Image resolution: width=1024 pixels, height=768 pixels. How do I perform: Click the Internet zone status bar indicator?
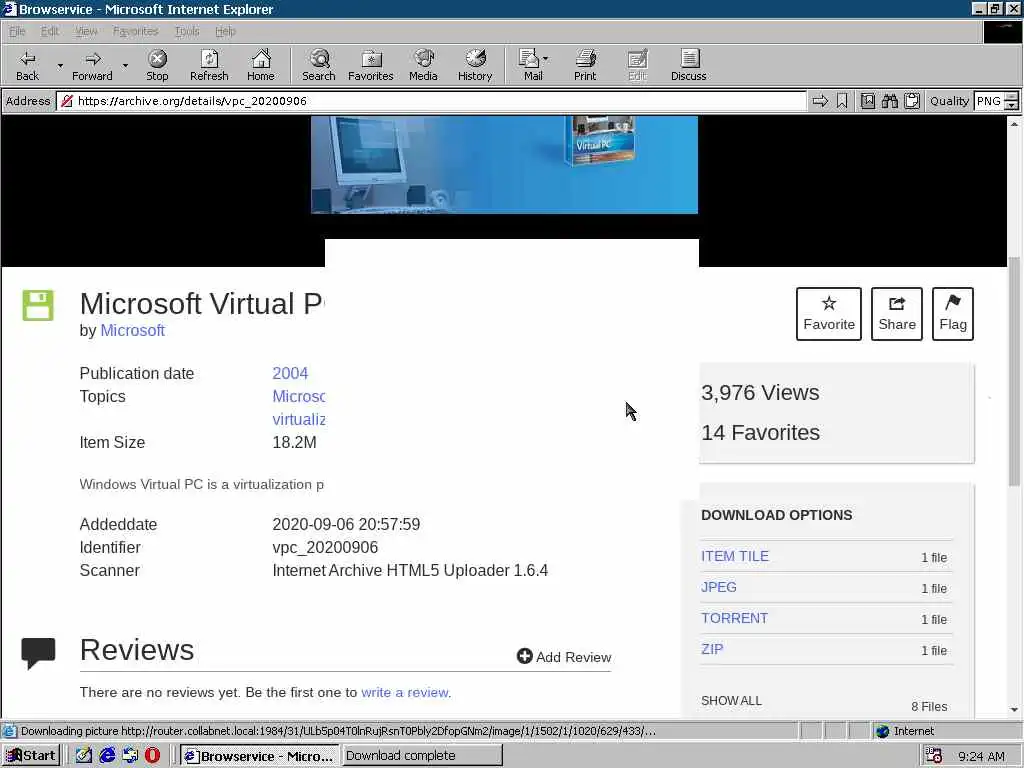click(x=905, y=731)
